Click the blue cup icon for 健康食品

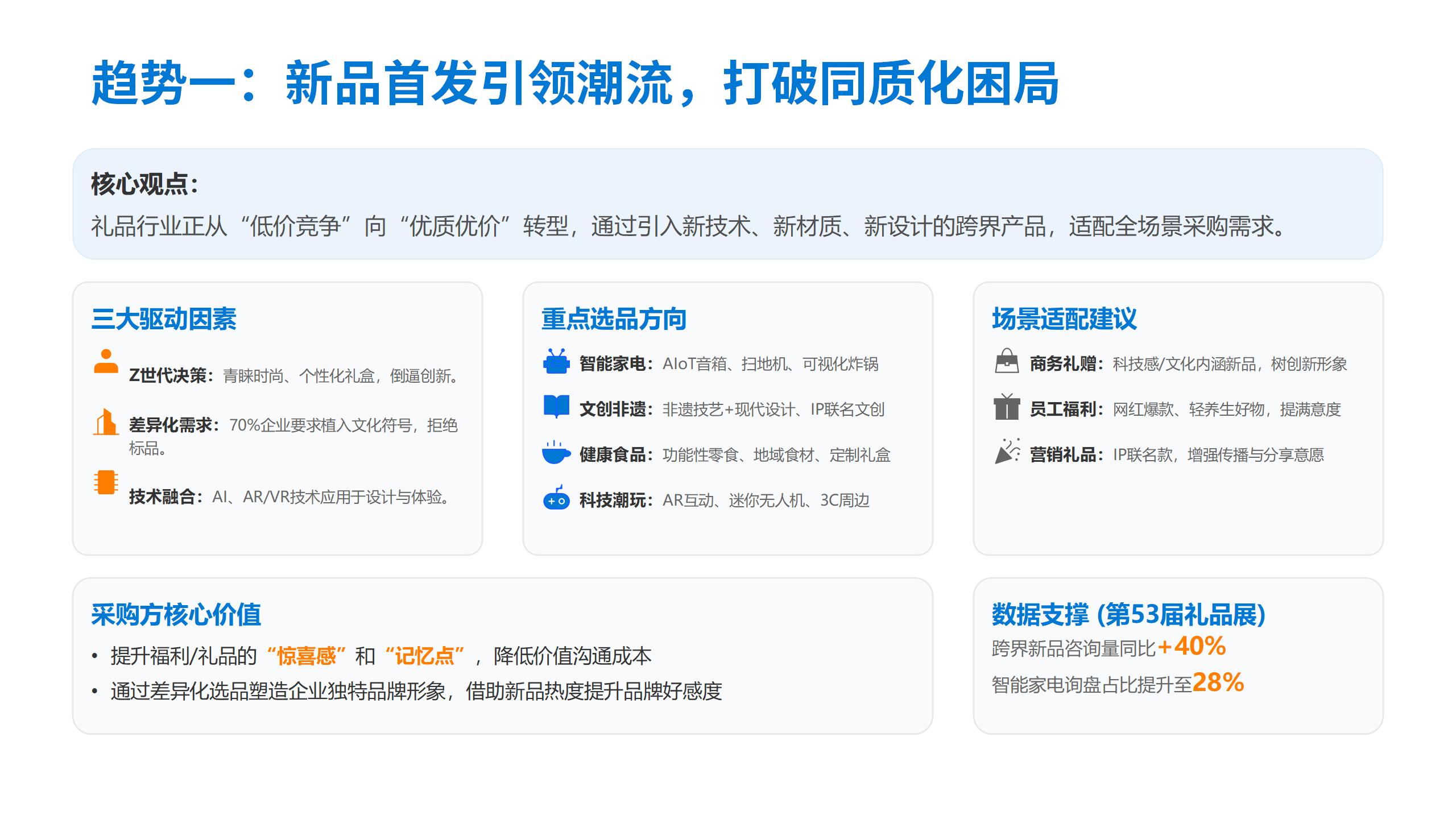click(556, 453)
